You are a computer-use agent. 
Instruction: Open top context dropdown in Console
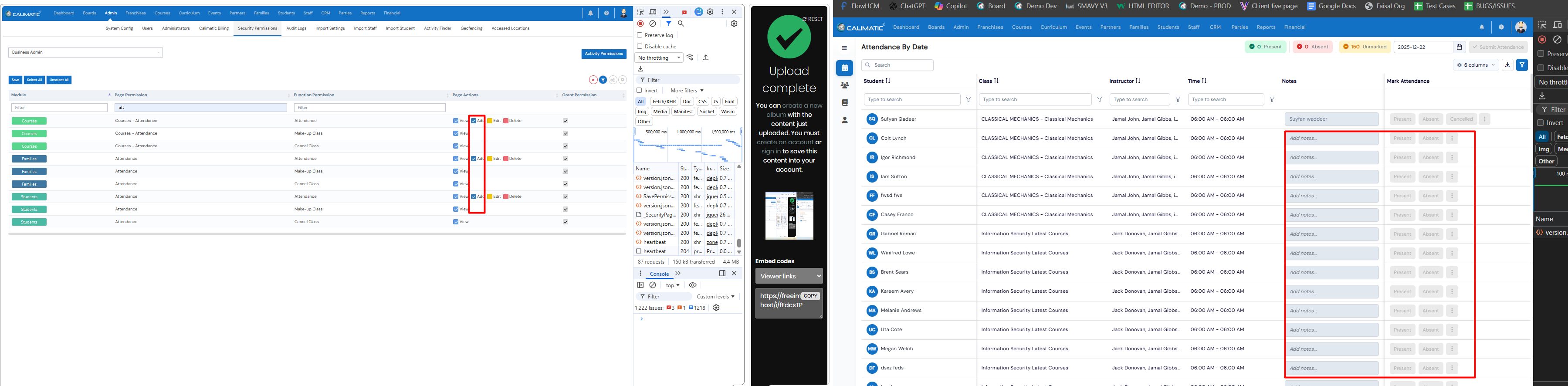672,285
